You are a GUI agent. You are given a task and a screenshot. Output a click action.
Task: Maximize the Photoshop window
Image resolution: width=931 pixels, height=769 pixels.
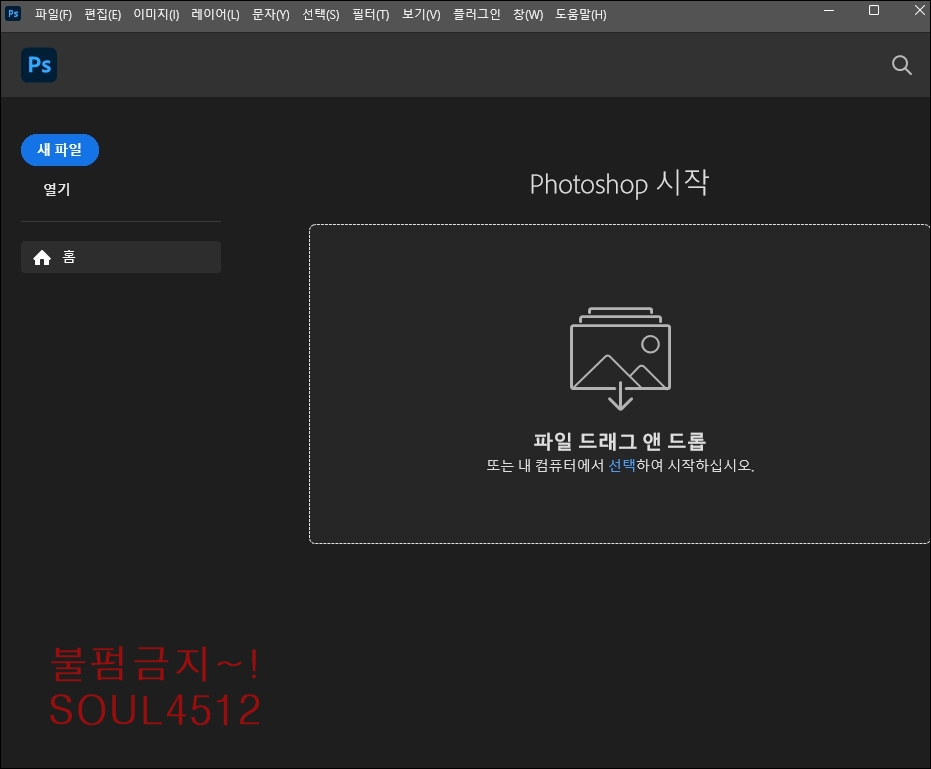coord(873,11)
